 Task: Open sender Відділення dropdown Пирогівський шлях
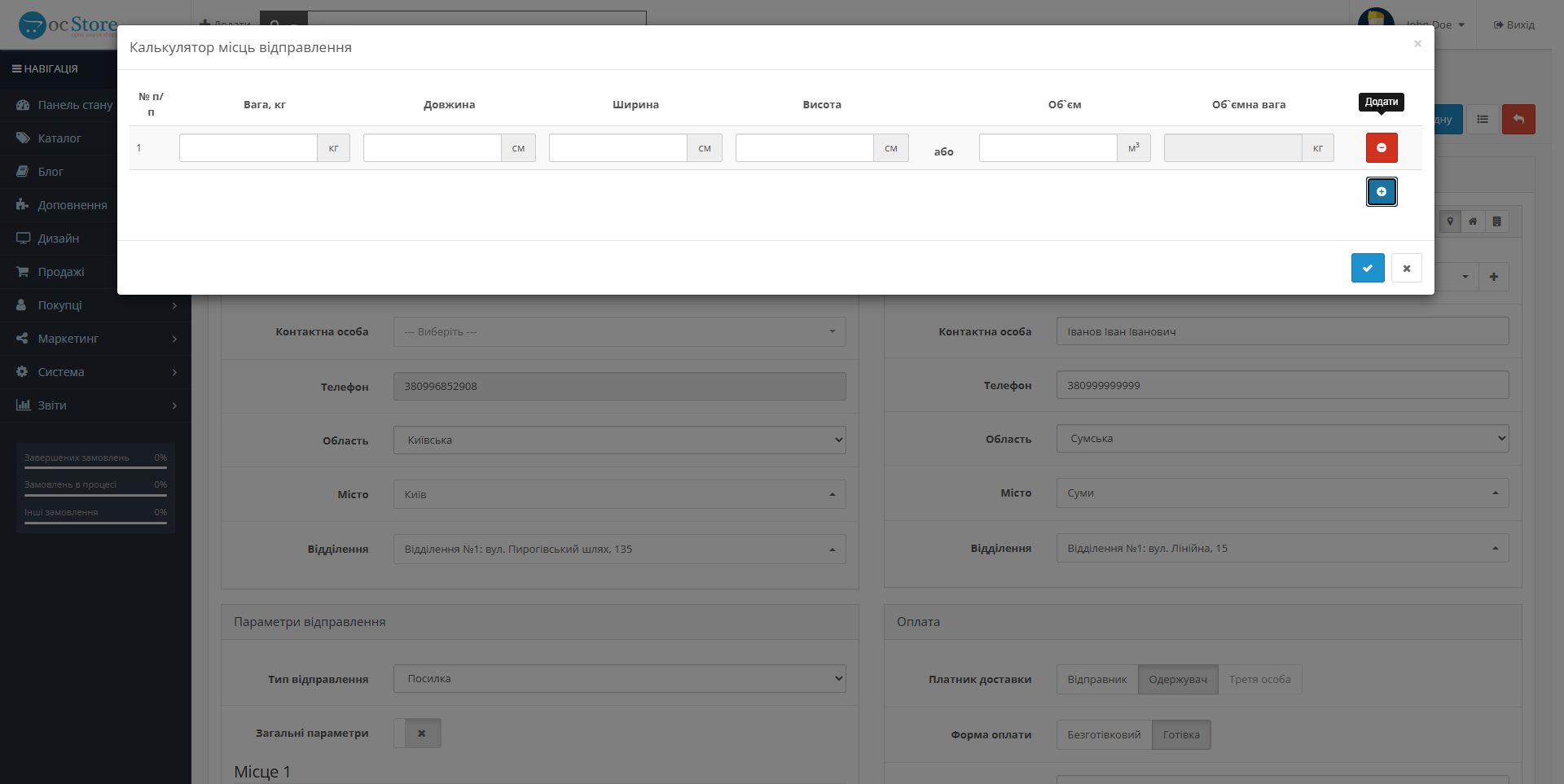click(619, 550)
